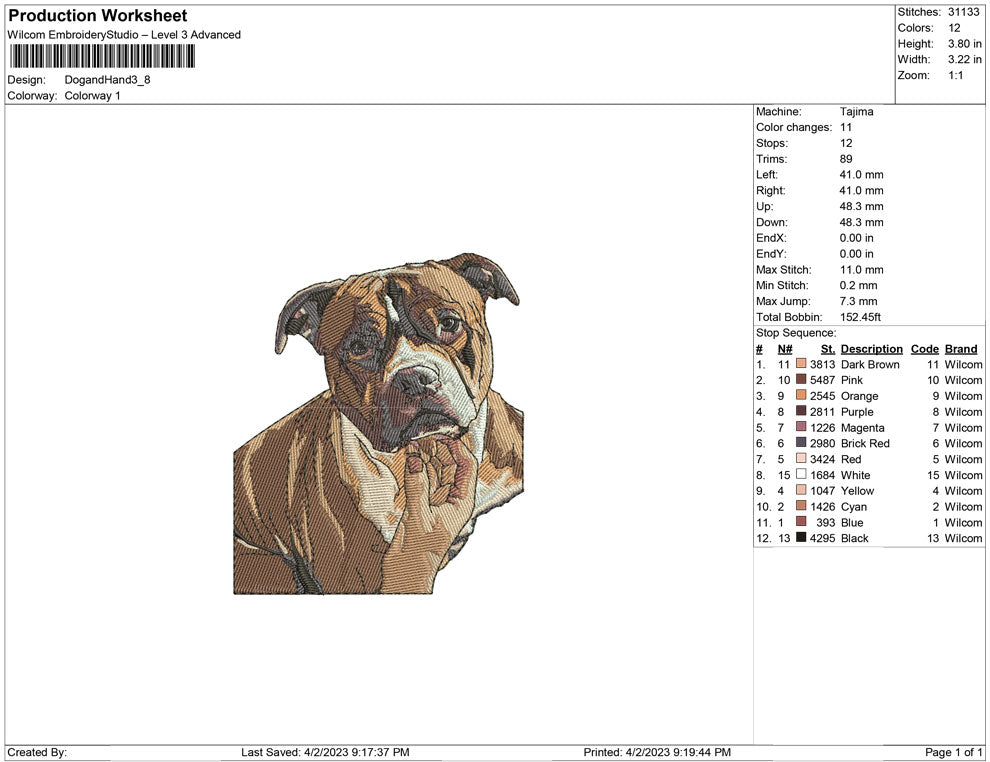
Task: Click the Height value 3.80 in
Action: coord(964,44)
